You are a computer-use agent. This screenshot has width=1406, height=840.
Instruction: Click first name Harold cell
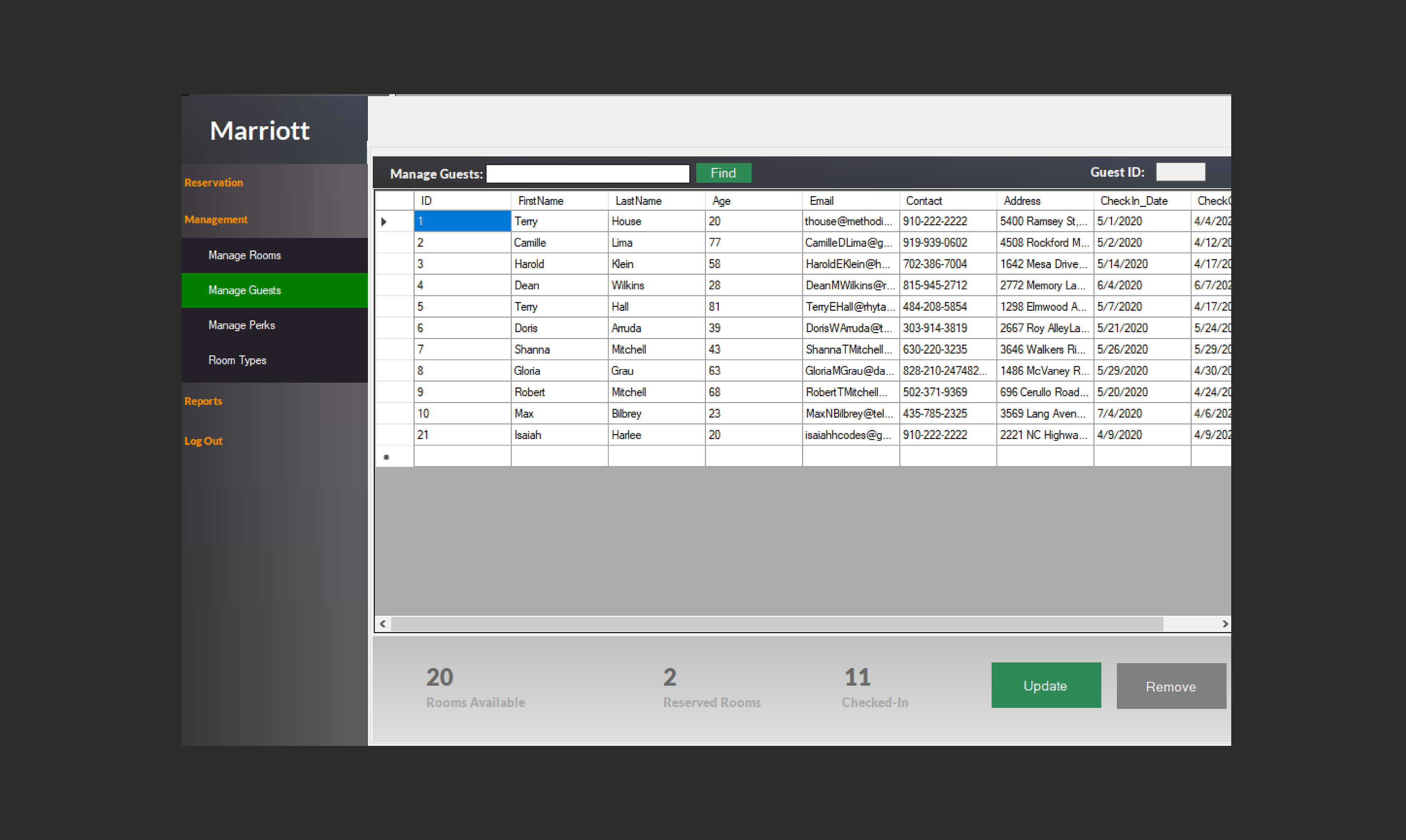[x=560, y=264]
